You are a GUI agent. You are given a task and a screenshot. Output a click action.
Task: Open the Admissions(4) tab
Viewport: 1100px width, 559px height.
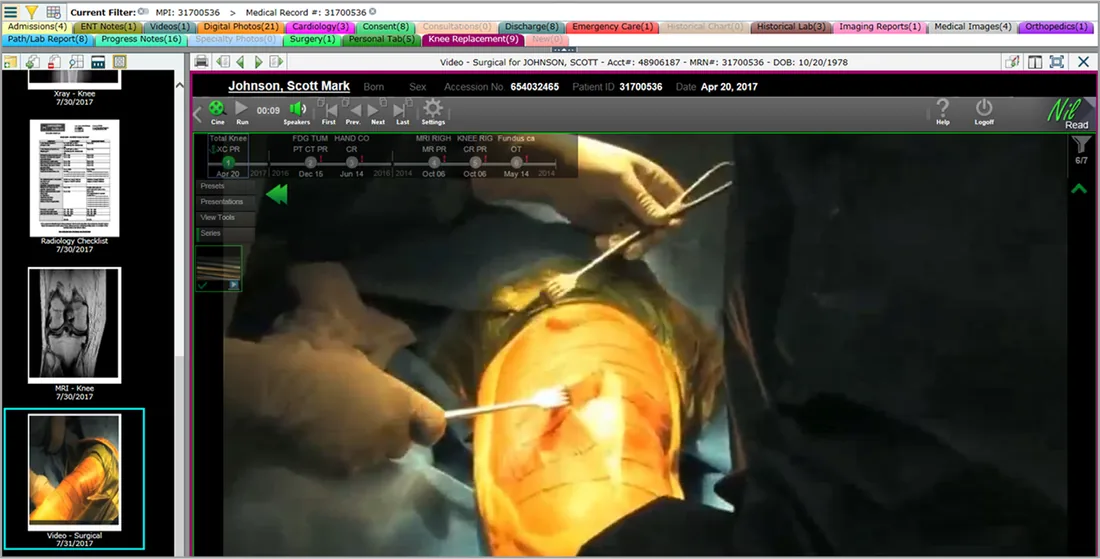coord(37,27)
